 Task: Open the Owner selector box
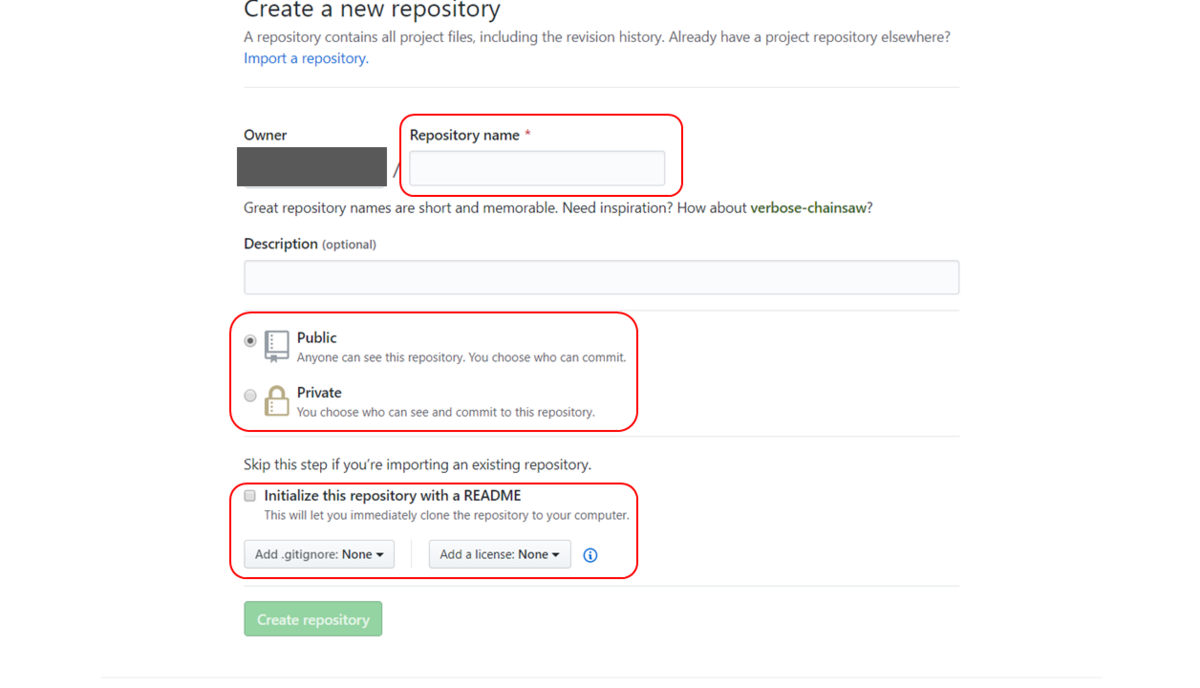click(x=312, y=167)
